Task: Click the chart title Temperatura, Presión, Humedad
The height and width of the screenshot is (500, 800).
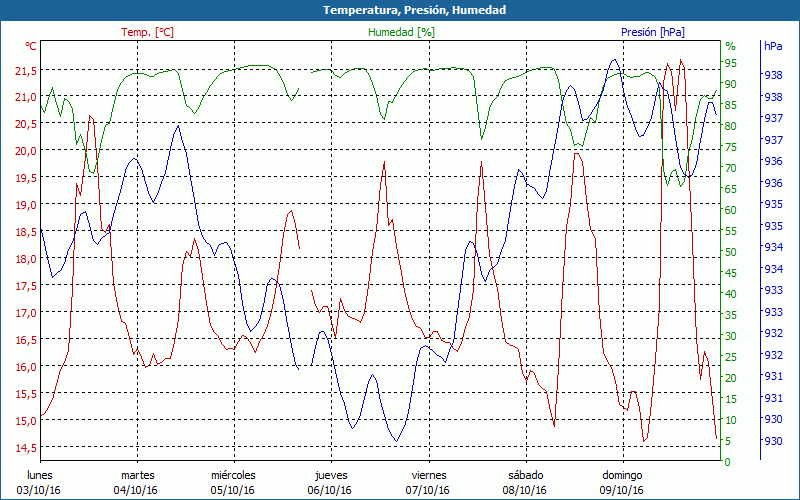Action: tap(400, 10)
